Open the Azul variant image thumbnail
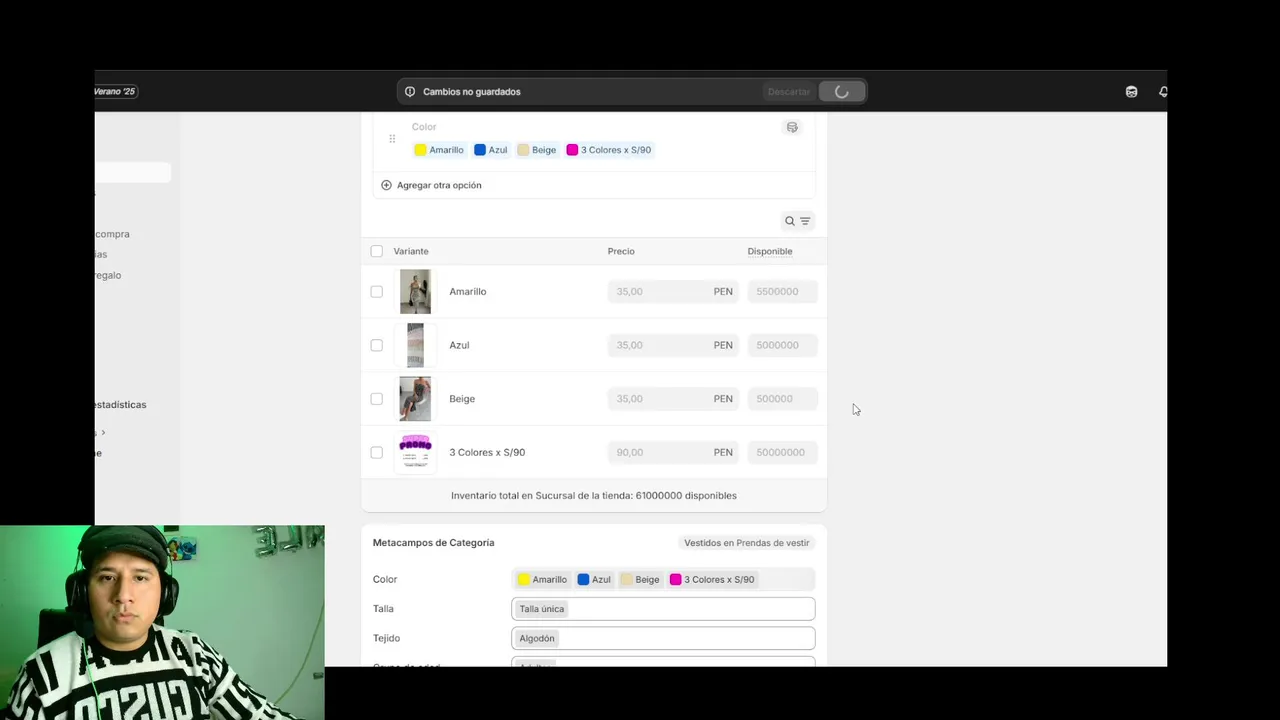The image size is (1280, 720). click(x=415, y=345)
